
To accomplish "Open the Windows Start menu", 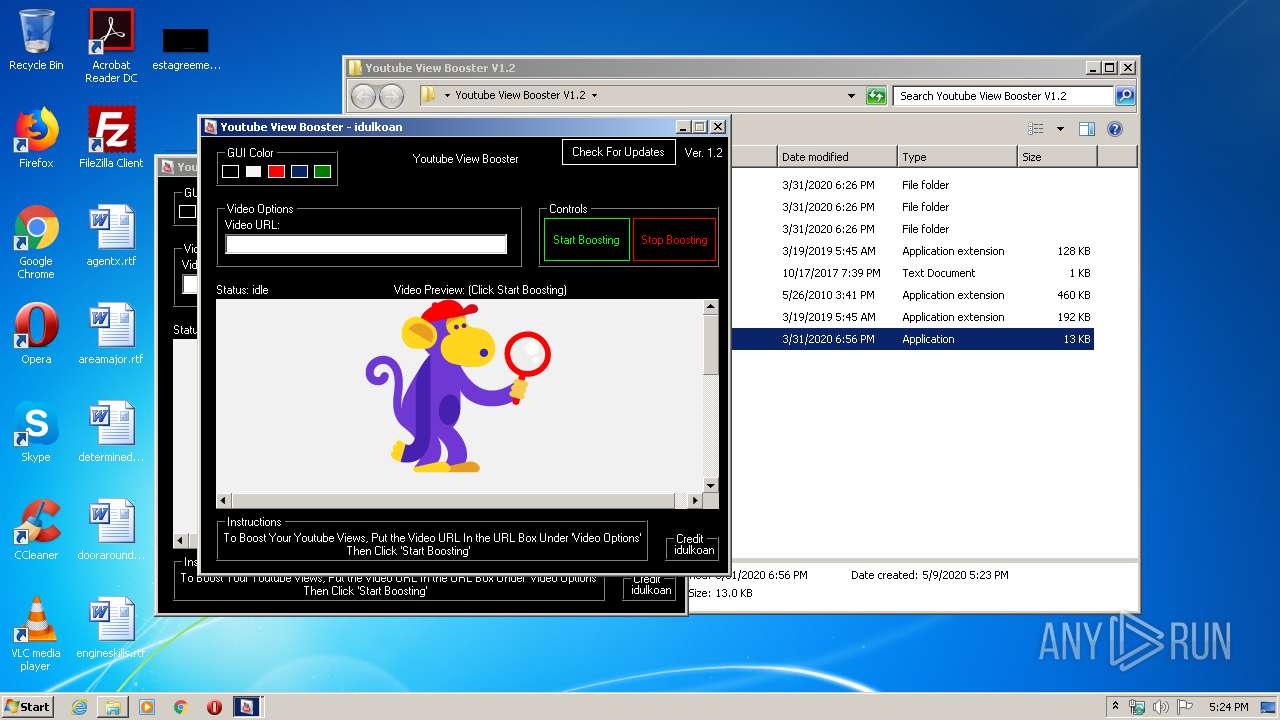I will tap(27, 707).
